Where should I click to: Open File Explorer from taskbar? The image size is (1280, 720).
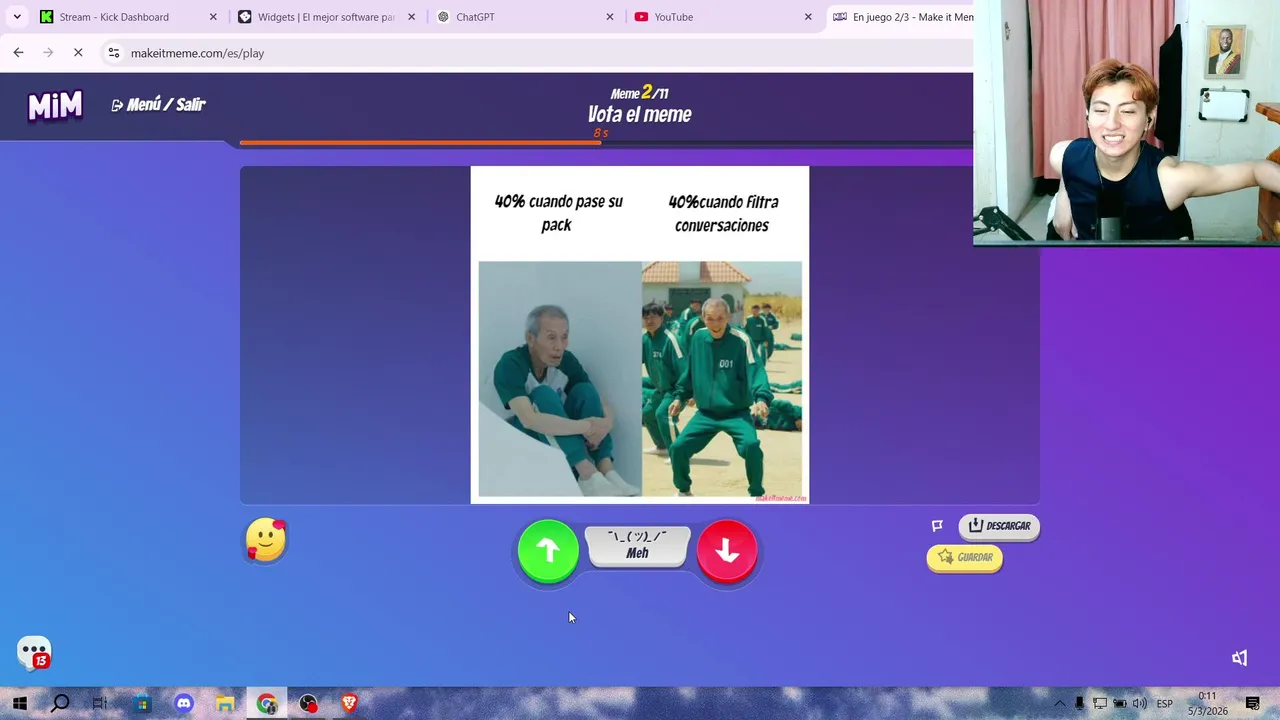(x=225, y=703)
